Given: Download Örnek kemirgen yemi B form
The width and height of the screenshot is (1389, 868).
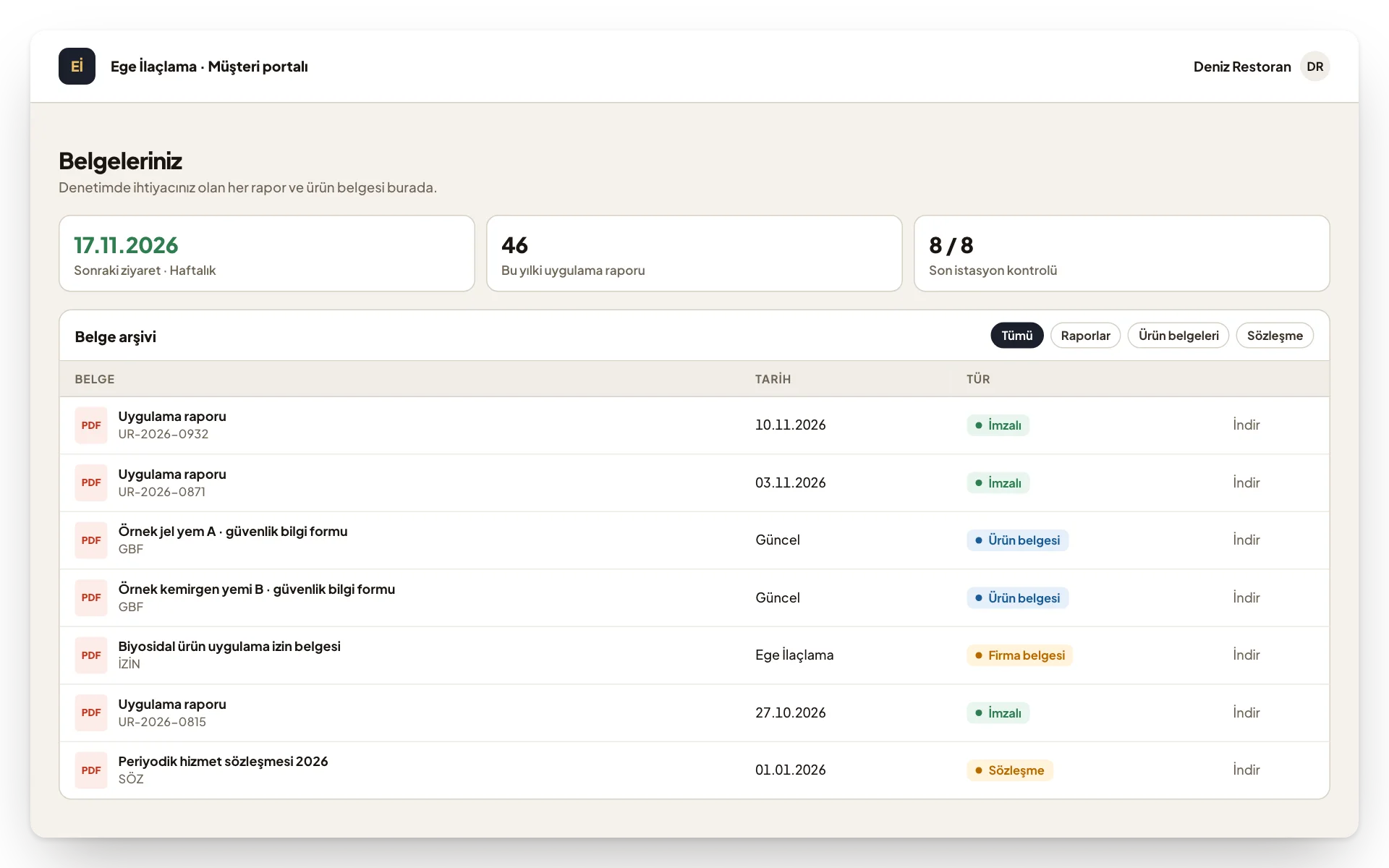Looking at the screenshot, I should click(1246, 597).
